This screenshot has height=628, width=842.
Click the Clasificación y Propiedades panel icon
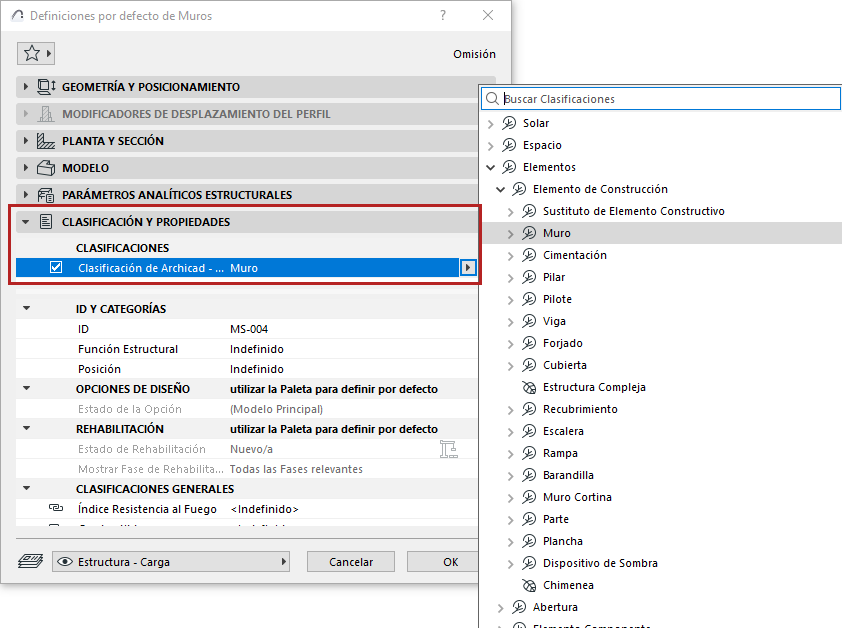click(46, 221)
